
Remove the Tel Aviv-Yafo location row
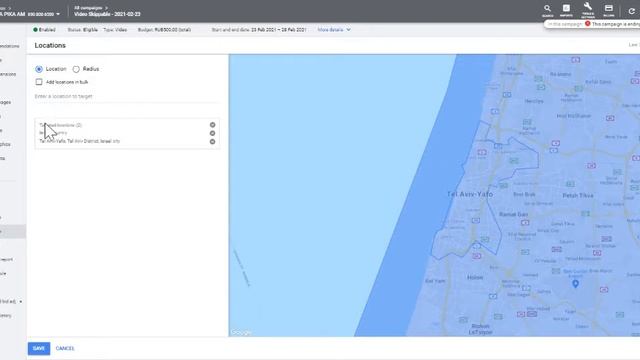212,142
